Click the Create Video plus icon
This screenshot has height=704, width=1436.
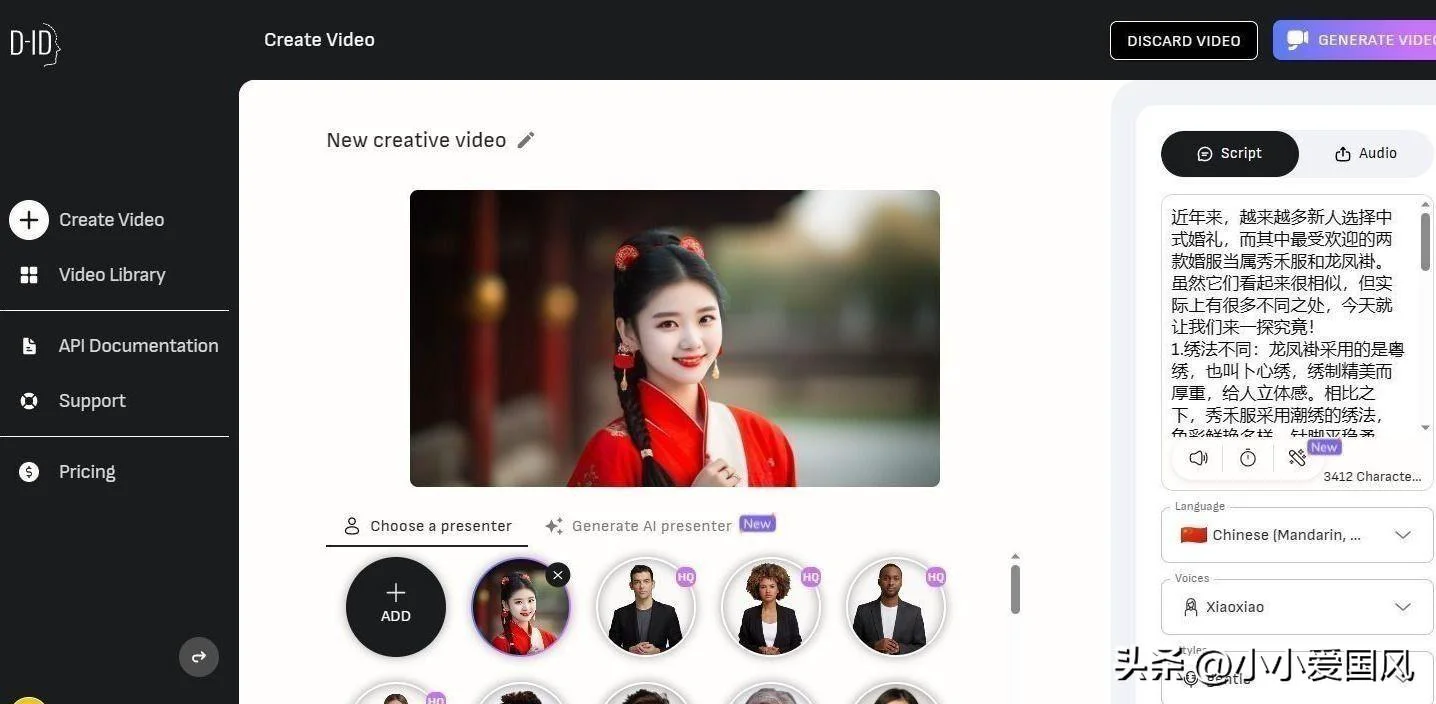point(29,220)
